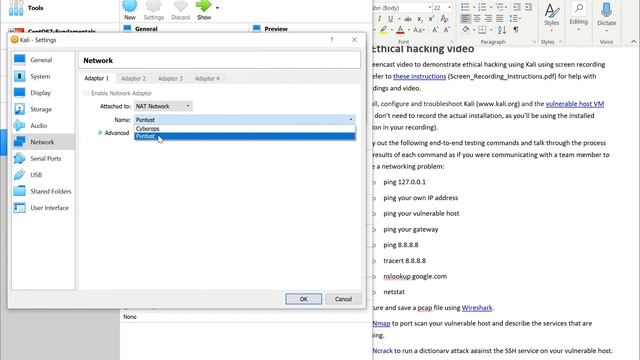Open the Tools icon in VirtualBox Manager
640x360 pixels.
(16, 8)
